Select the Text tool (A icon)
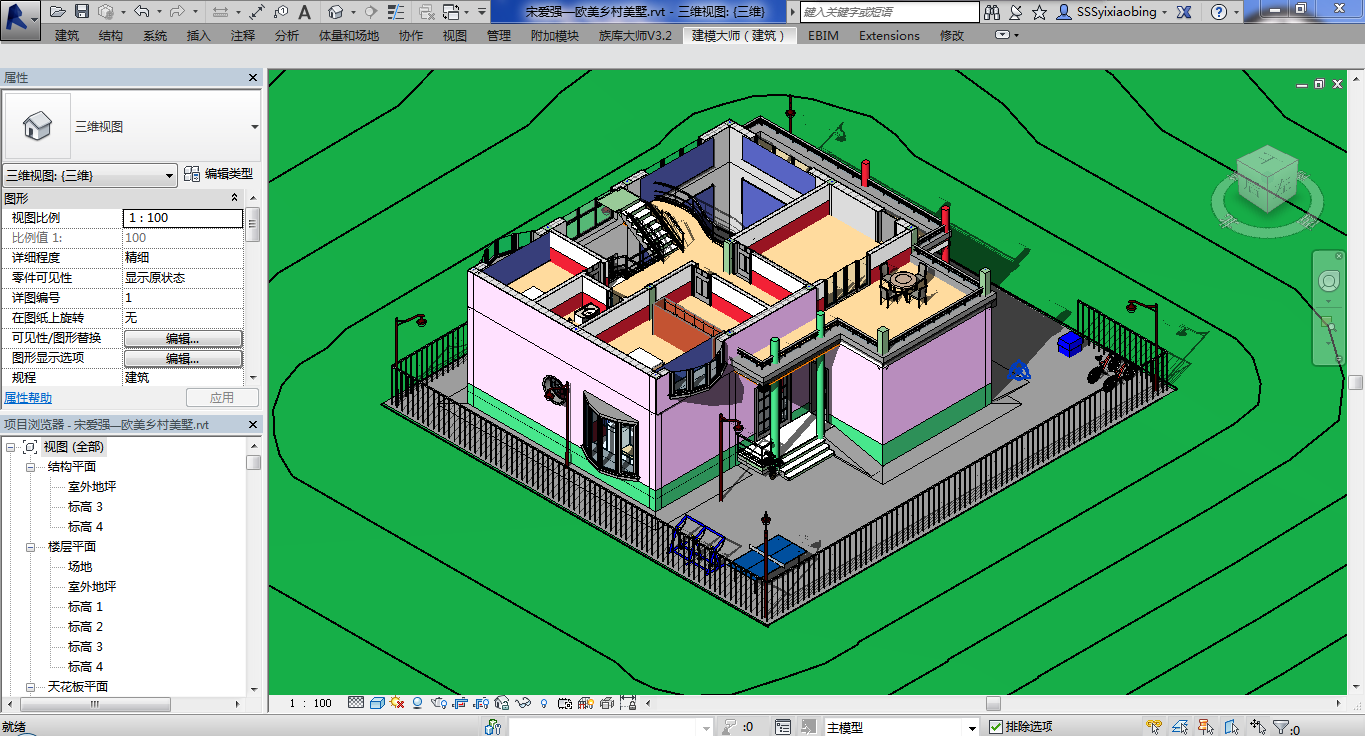Viewport: 1365px width, 736px height. pos(304,12)
